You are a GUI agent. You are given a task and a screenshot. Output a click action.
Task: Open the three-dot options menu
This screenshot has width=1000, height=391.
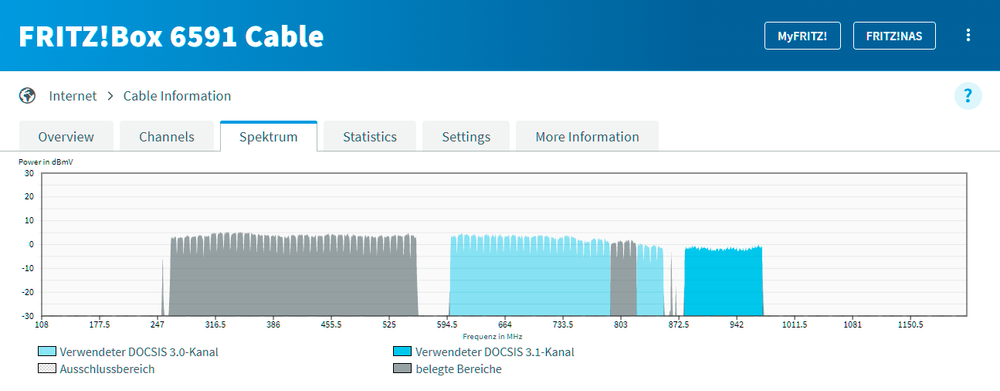click(x=967, y=36)
